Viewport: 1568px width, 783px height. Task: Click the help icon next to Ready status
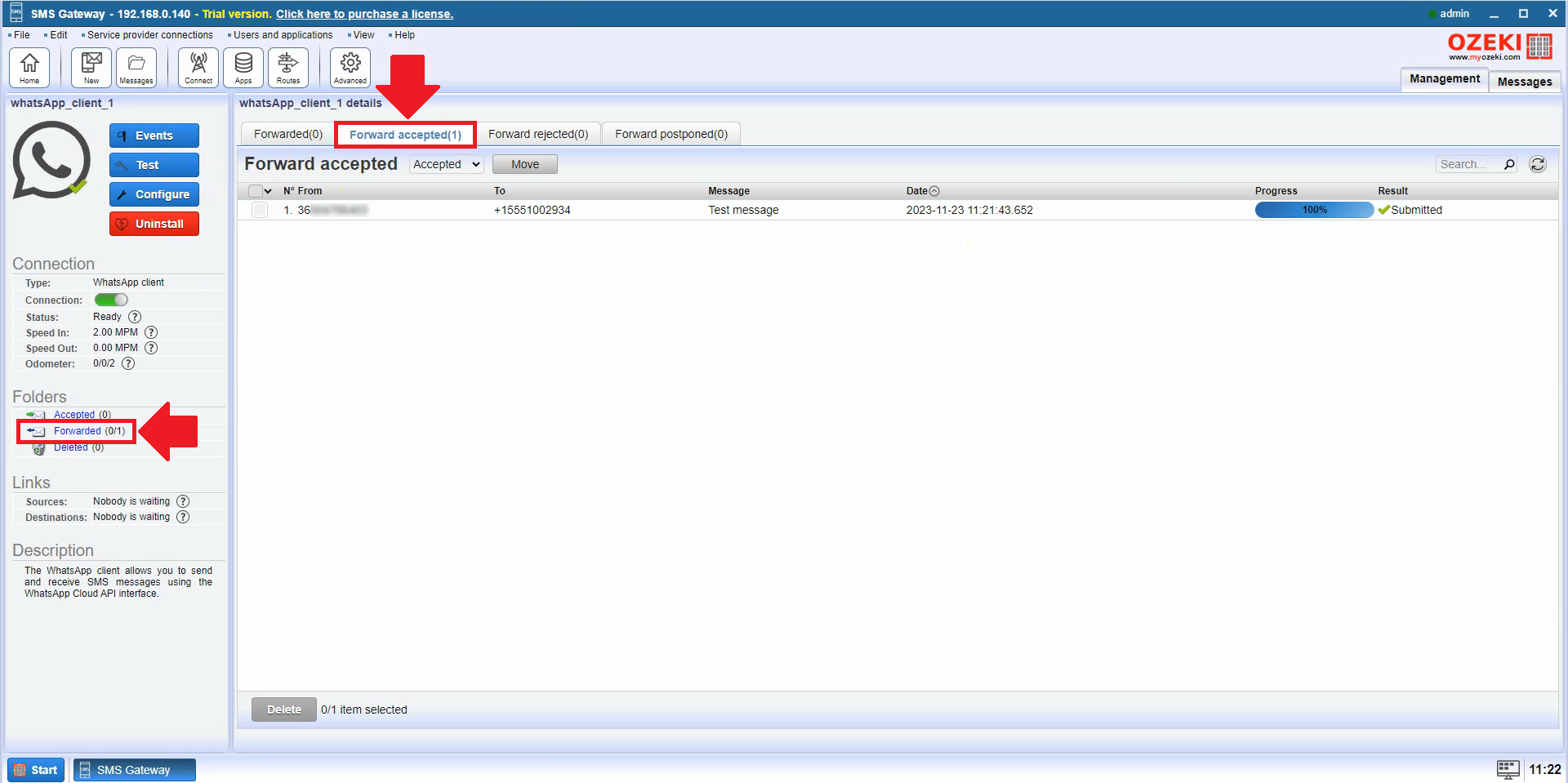coord(135,317)
